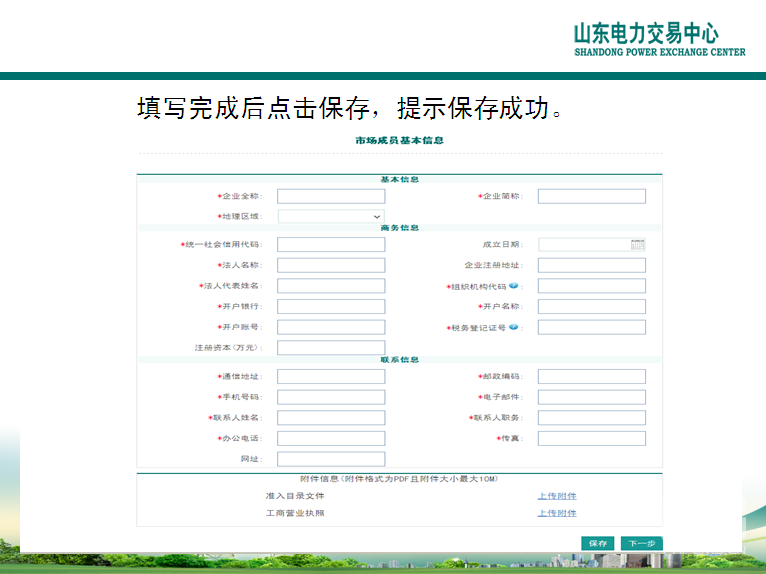Image resolution: width=766 pixels, height=574 pixels.
Task: Upload attachment for 工商营业执照
Action: pyautogui.click(x=557, y=513)
